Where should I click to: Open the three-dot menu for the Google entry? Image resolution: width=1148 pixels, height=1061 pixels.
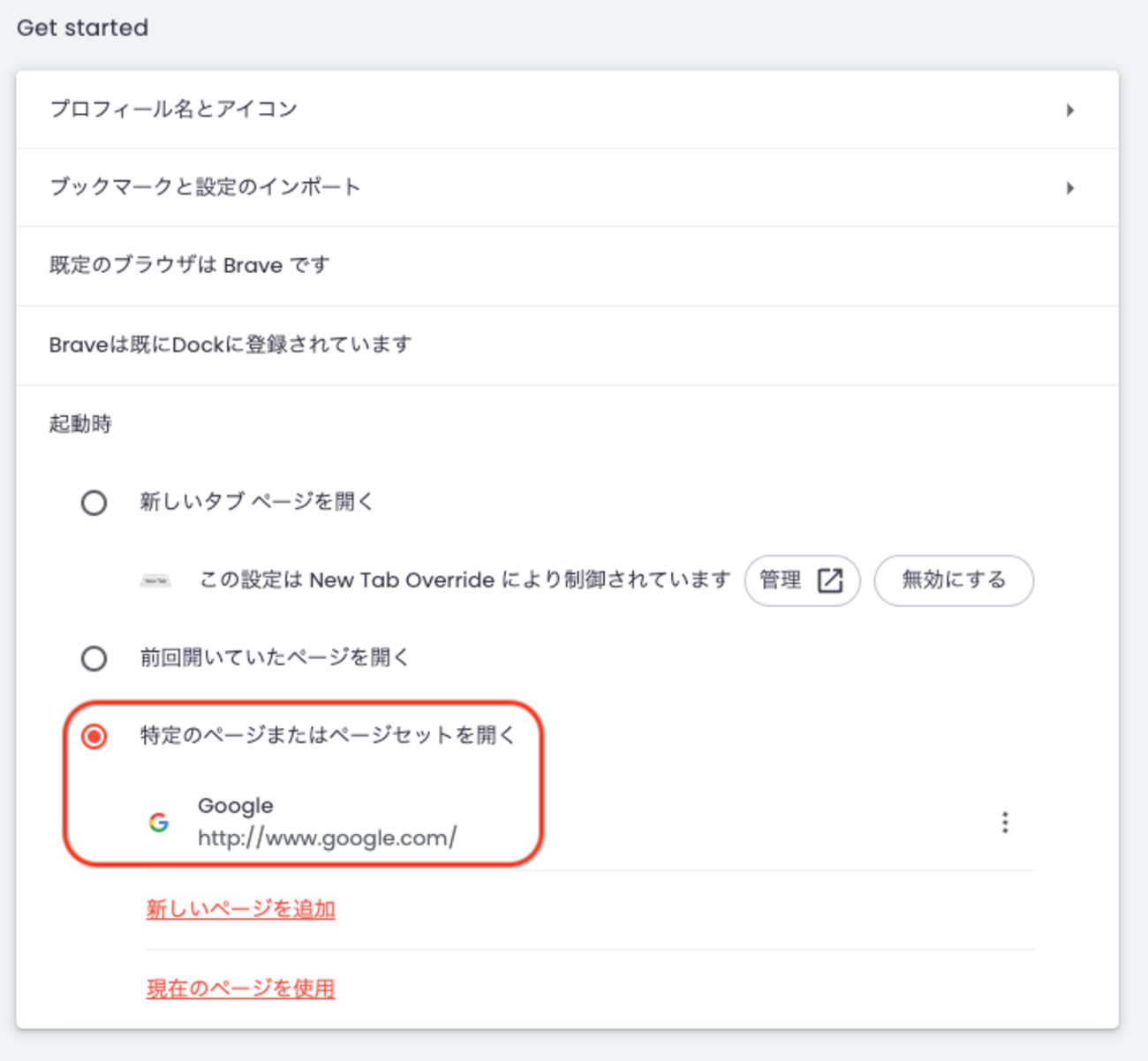point(1005,822)
